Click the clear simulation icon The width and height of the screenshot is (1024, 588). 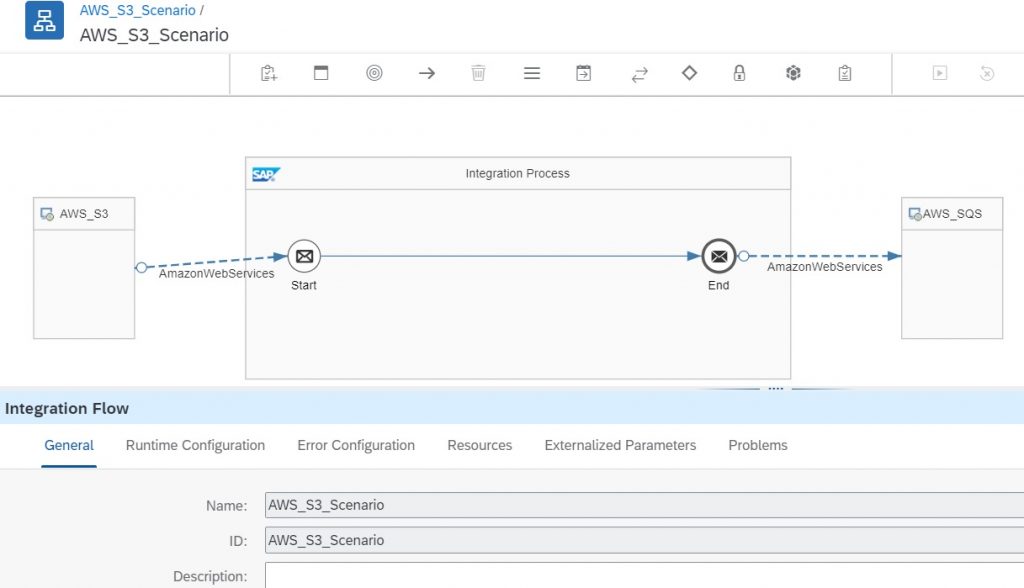click(x=987, y=73)
